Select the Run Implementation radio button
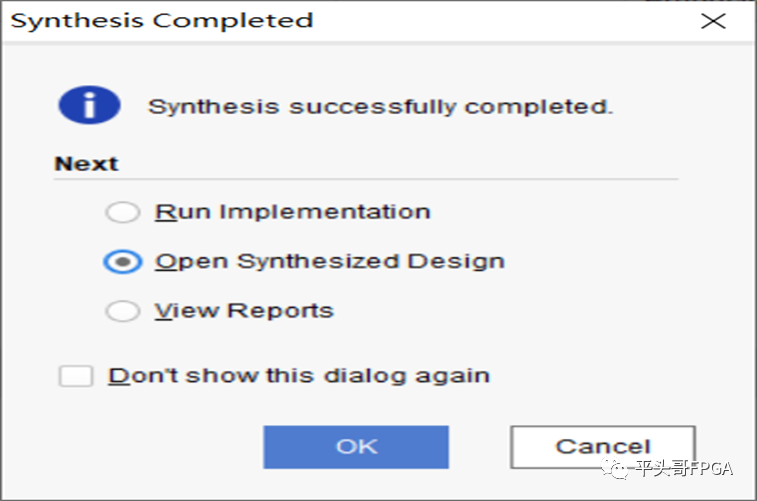This screenshot has width=757, height=501. coord(123,213)
